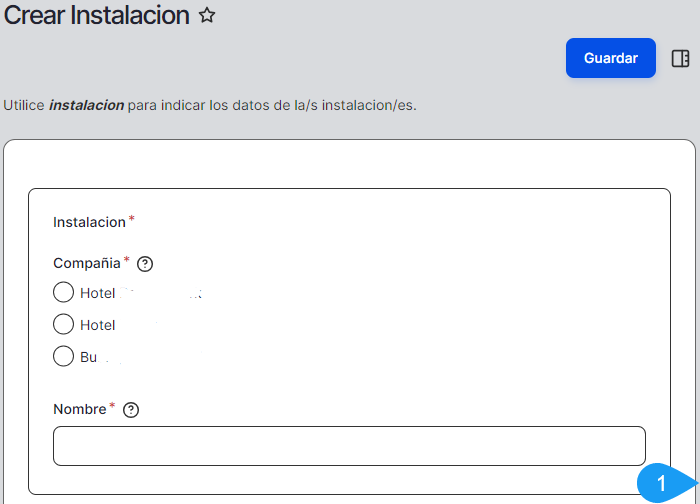The image size is (700, 504).
Task: Toggle the side panel layout icon
Action: coord(680,58)
